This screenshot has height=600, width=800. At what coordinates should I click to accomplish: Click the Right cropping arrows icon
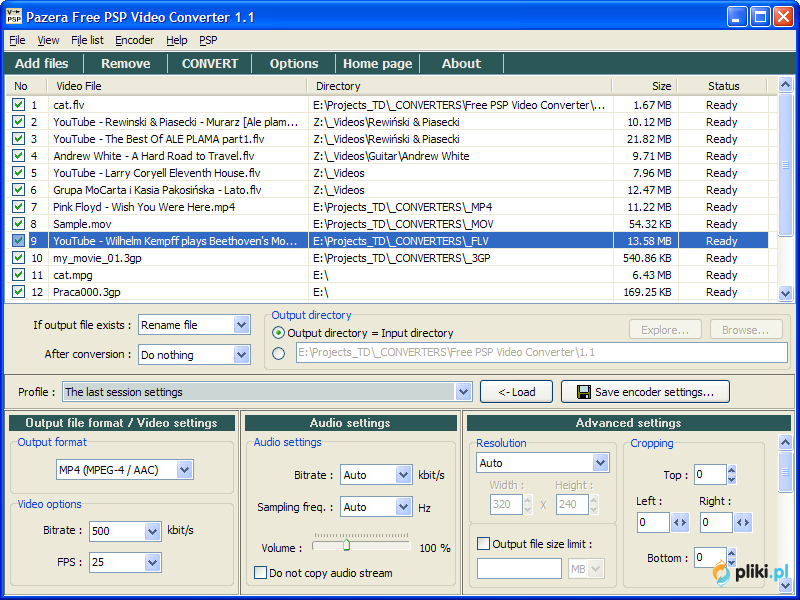(743, 522)
